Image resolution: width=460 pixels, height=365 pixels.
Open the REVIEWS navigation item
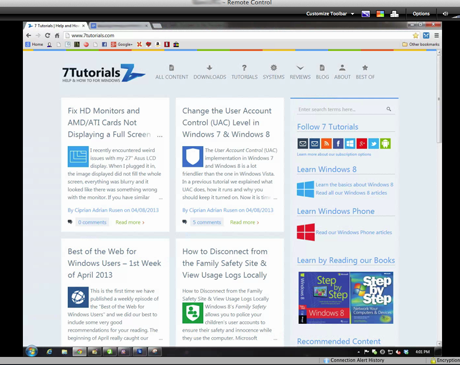(x=300, y=72)
